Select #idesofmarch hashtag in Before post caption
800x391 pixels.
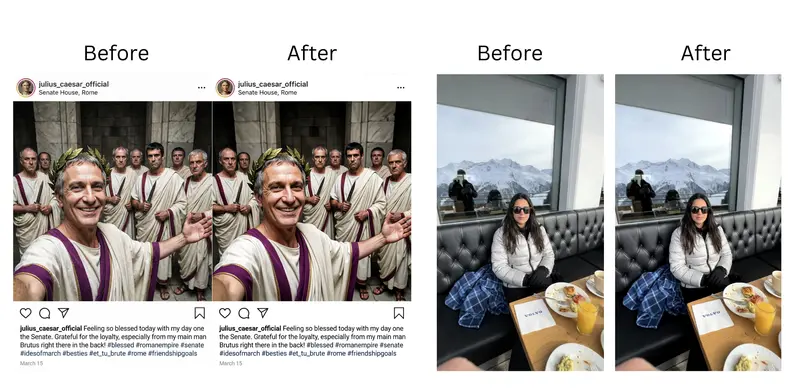tap(40, 354)
